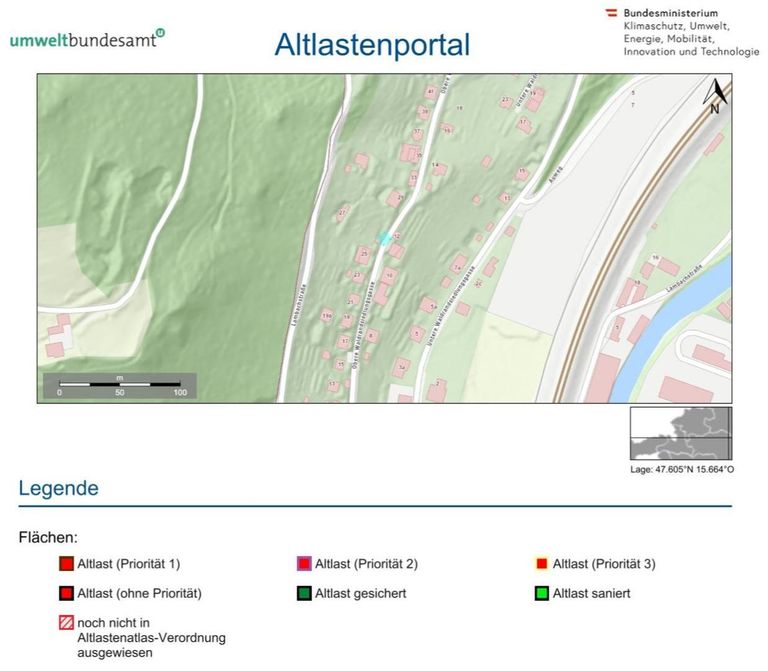This screenshot has width=768, height=671.
Task: Click the Altlast gesichert dark green swatch
Action: pos(304,593)
